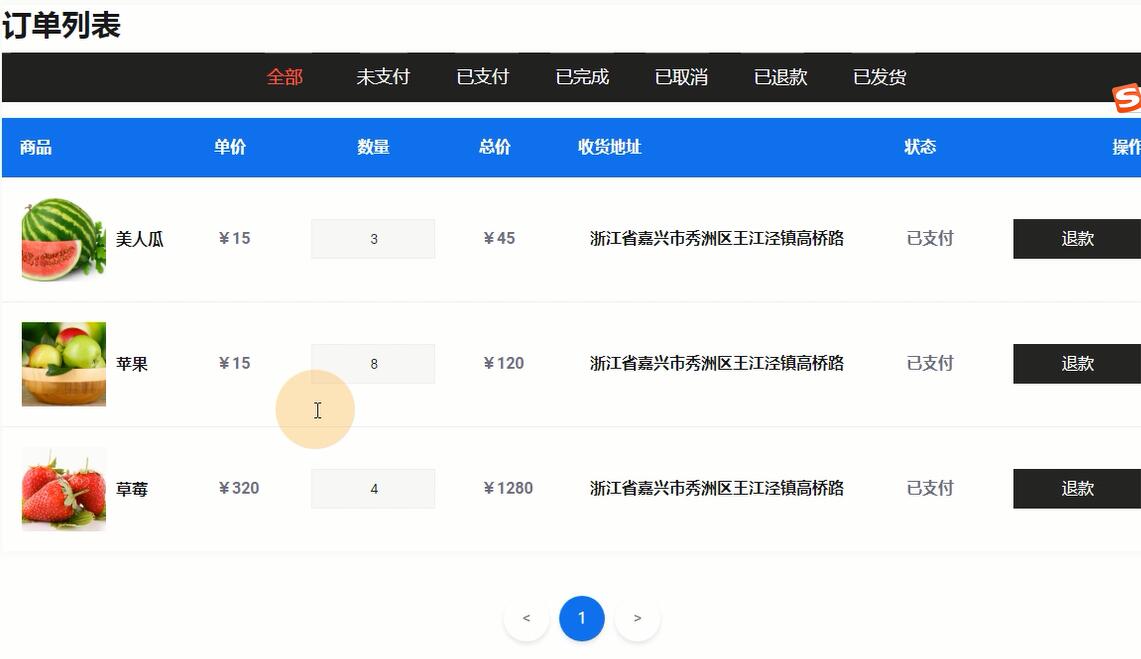Select page 1 in pagination
1141x659 pixels.
click(581, 618)
